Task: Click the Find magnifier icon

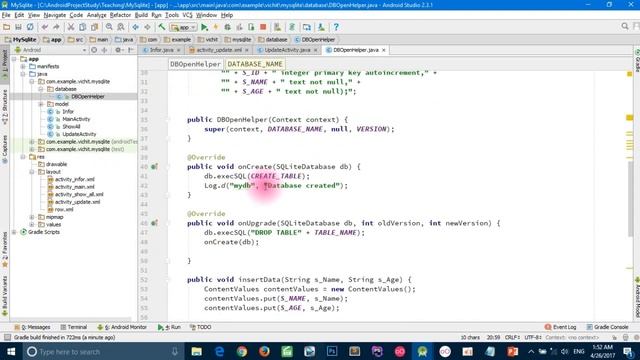Action: [109, 27]
